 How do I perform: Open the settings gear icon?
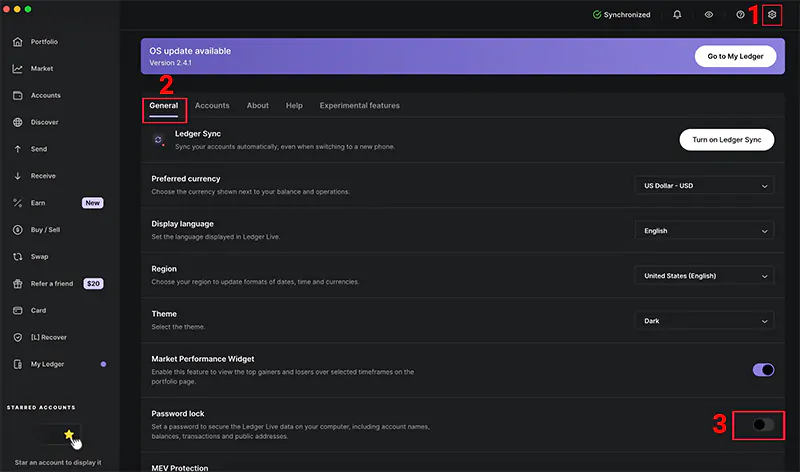click(771, 15)
